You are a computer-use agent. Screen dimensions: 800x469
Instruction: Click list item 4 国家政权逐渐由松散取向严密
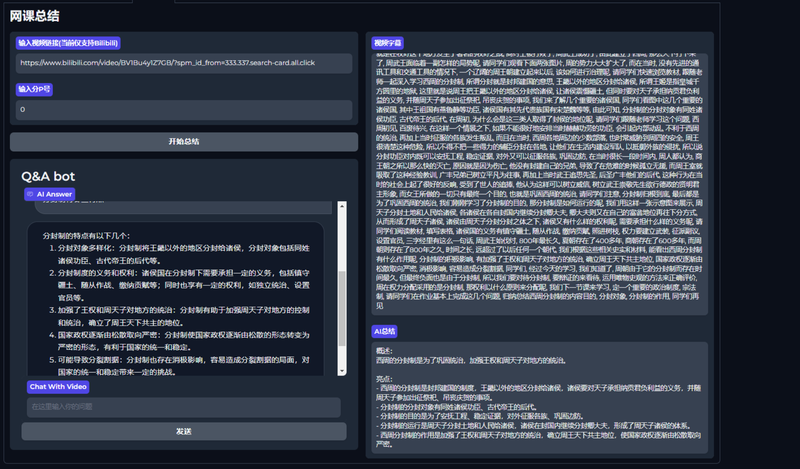(183, 341)
